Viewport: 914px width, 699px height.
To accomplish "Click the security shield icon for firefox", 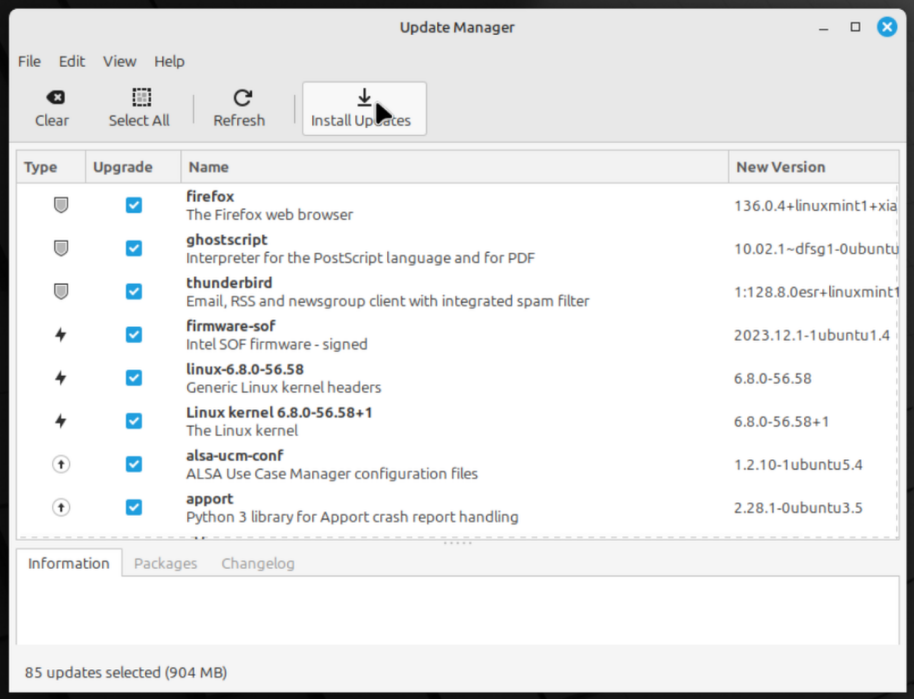I will pyautogui.click(x=61, y=205).
